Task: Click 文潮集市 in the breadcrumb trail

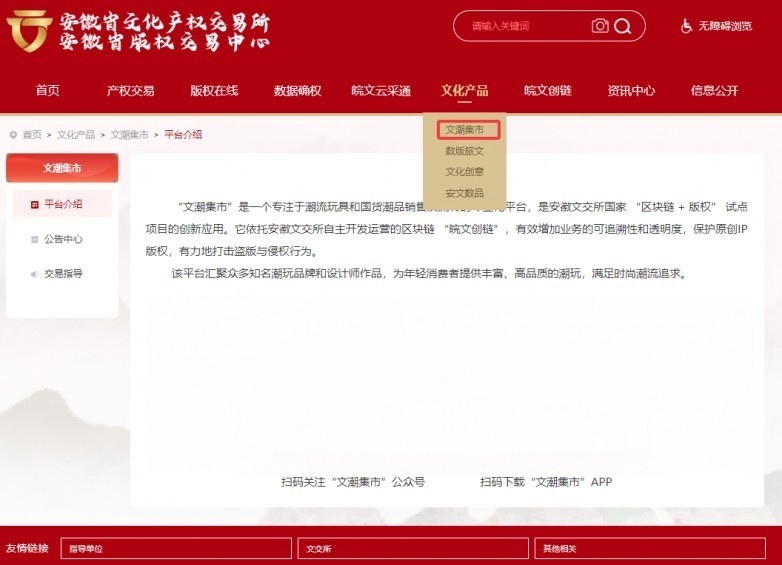Action: [x=130, y=135]
